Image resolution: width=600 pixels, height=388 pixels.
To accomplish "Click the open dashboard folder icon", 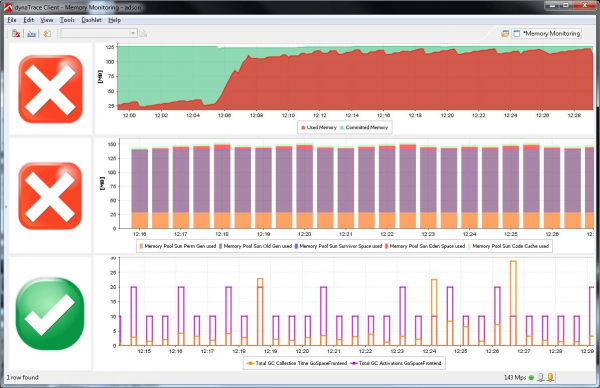I will [x=505, y=34].
